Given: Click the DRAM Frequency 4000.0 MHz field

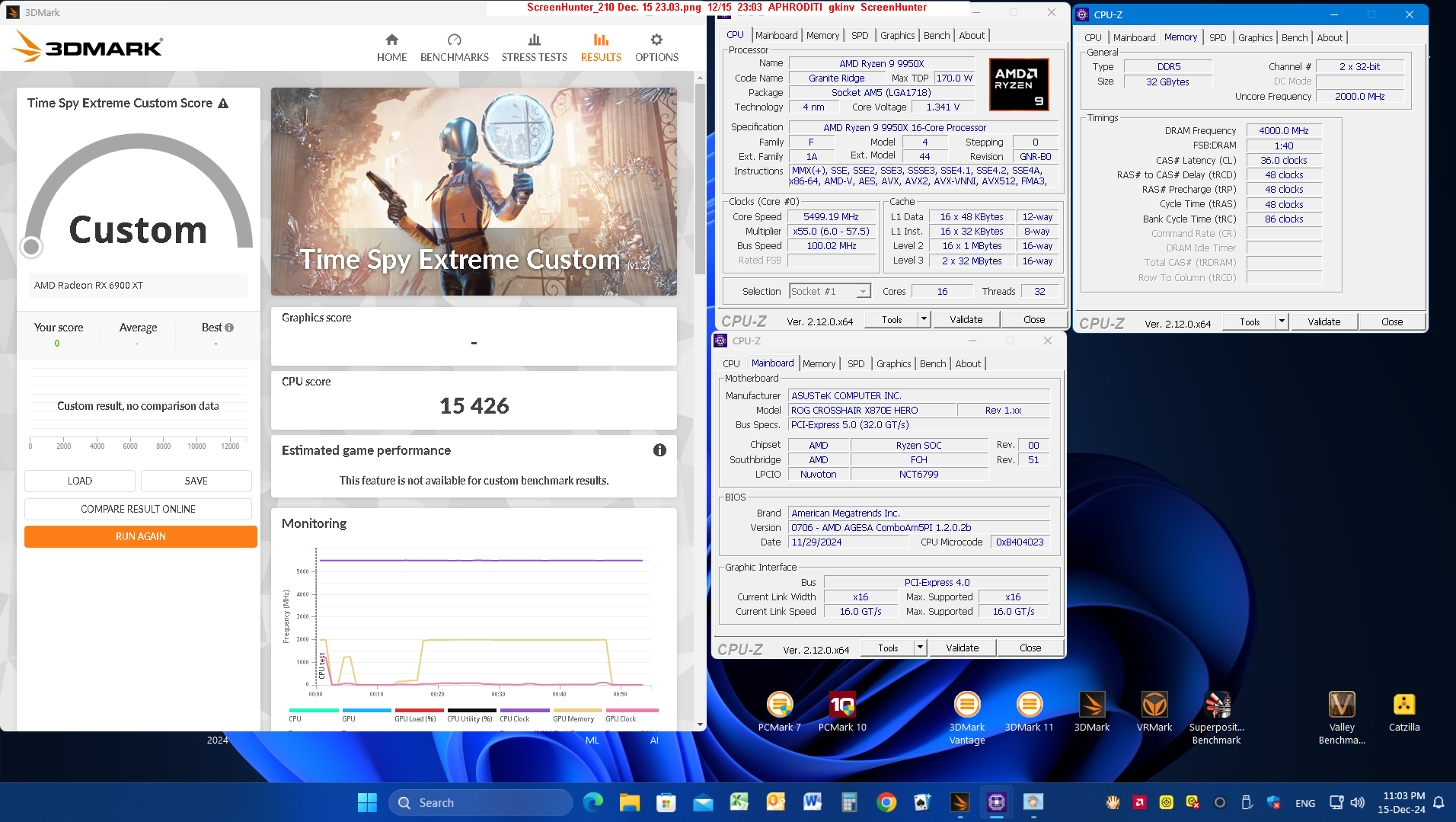Looking at the screenshot, I should tap(1283, 130).
